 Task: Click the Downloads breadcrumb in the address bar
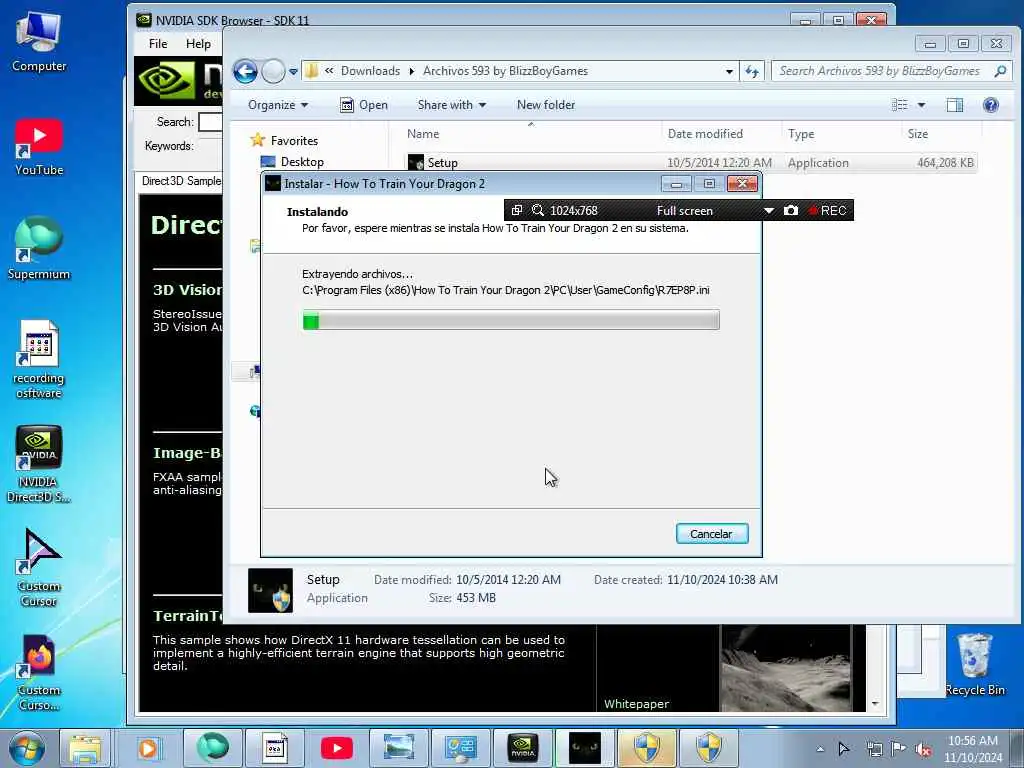click(370, 71)
